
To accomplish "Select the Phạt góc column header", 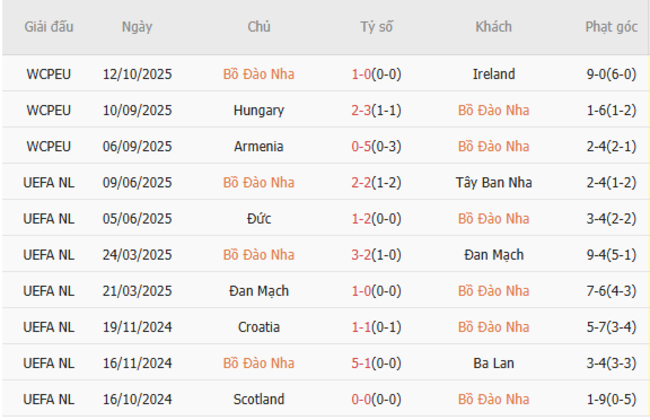I will (611, 28).
